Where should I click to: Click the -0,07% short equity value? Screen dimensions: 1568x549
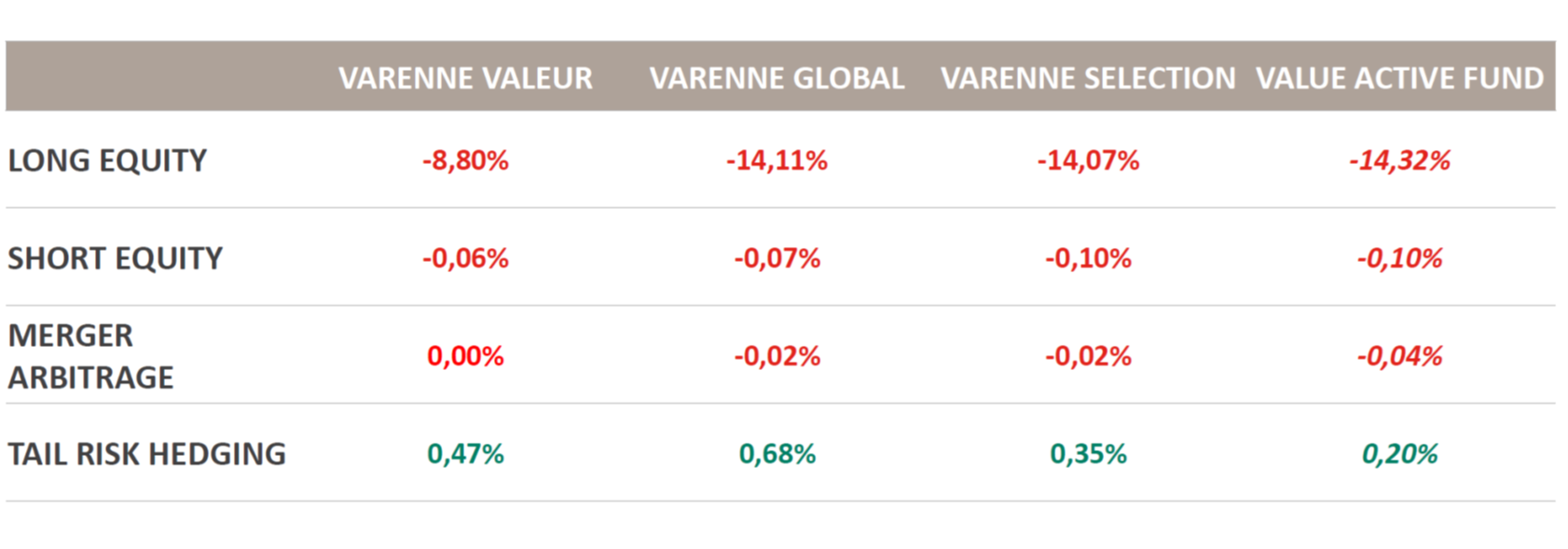click(x=777, y=258)
